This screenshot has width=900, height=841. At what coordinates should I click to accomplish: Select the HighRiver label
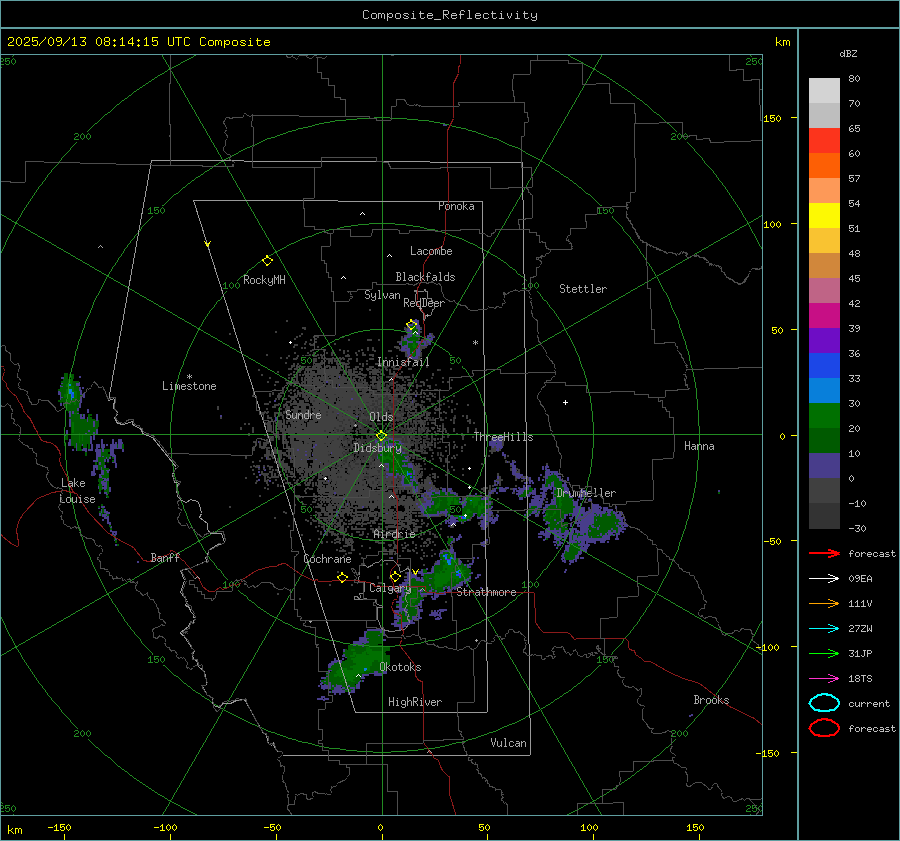(415, 702)
